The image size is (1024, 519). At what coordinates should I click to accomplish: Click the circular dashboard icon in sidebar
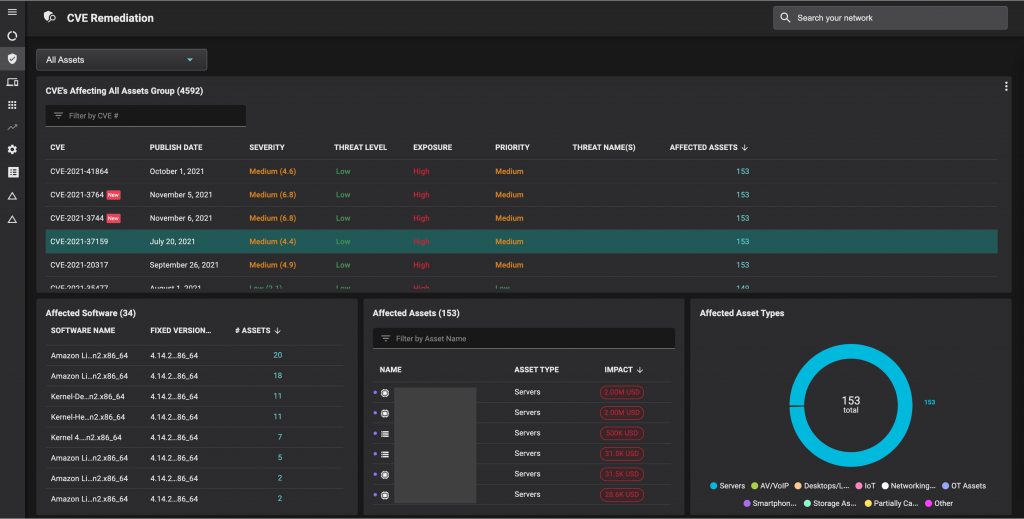[12, 36]
